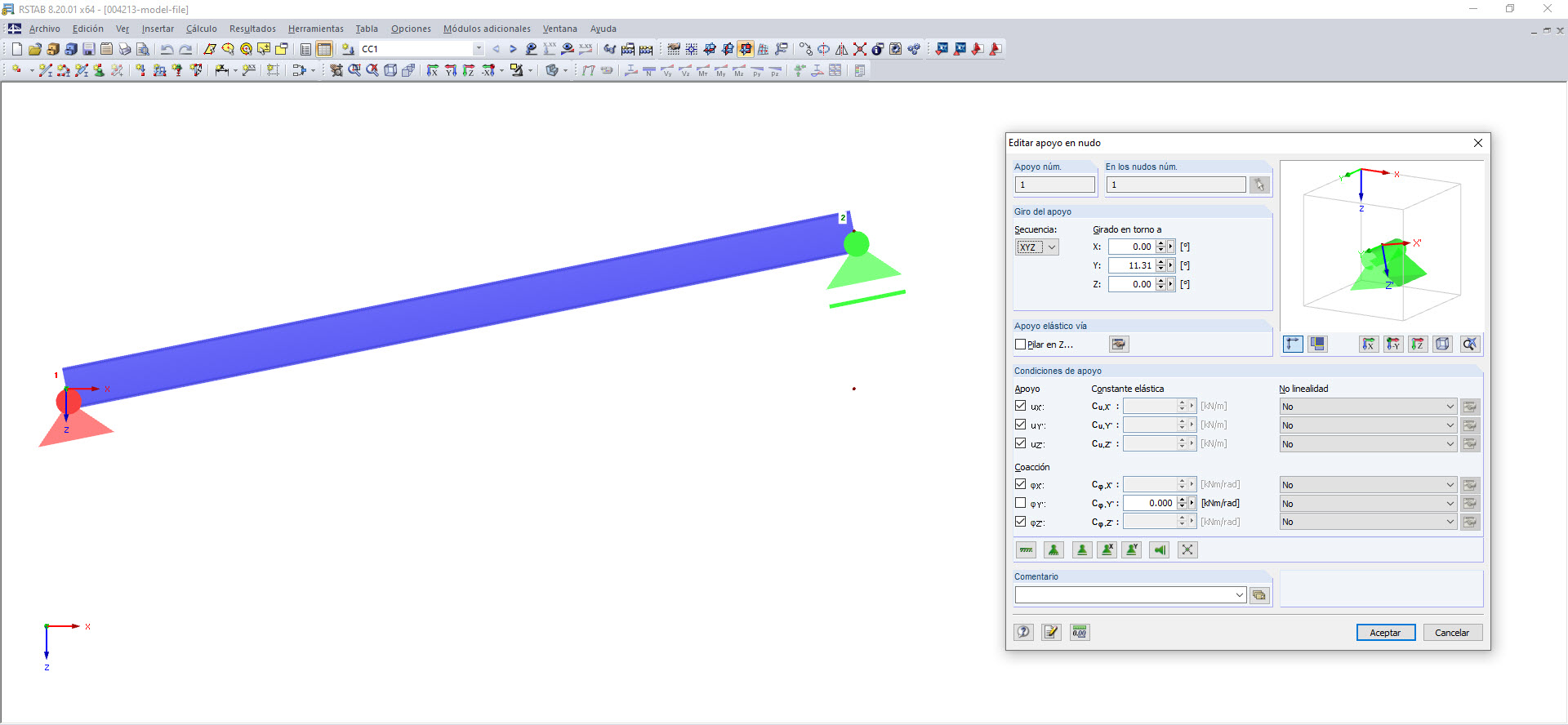The width and height of the screenshot is (1568, 725).
Task: Click the Cancelar button
Action: click(x=1452, y=633)
